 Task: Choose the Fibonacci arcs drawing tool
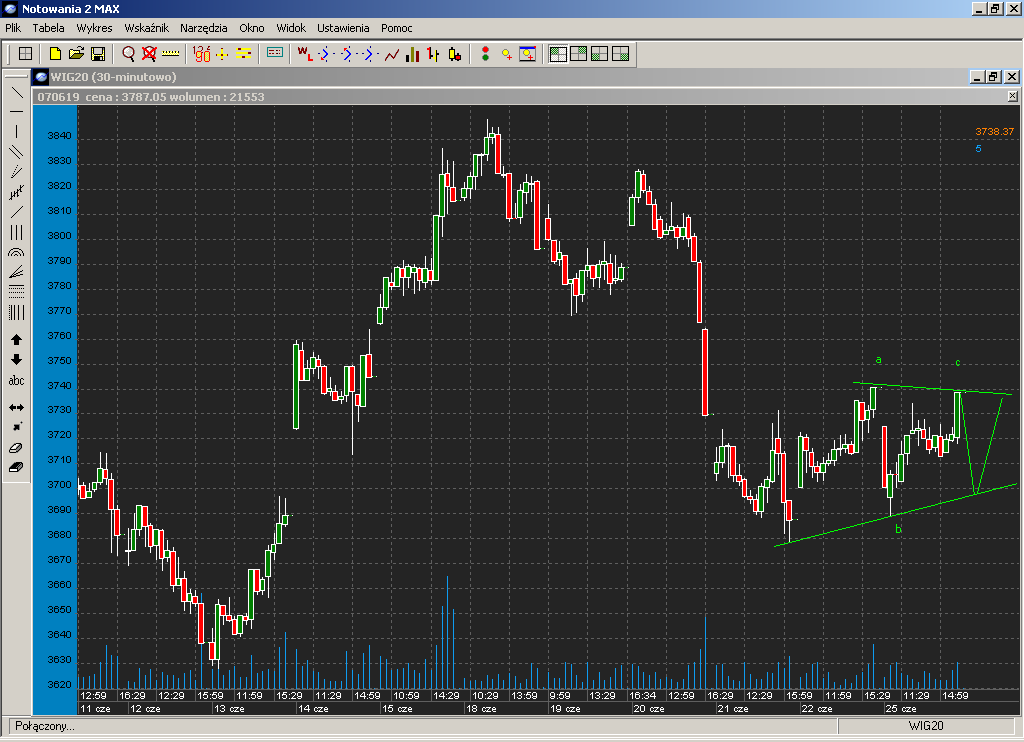(16, 253)
